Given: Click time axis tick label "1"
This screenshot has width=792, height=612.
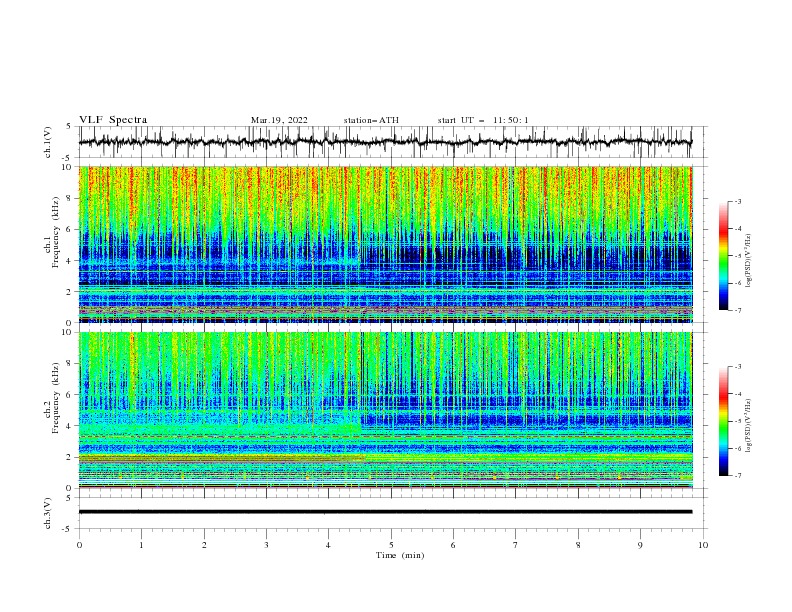Looking at the screenshot, I should pos(141,545).
